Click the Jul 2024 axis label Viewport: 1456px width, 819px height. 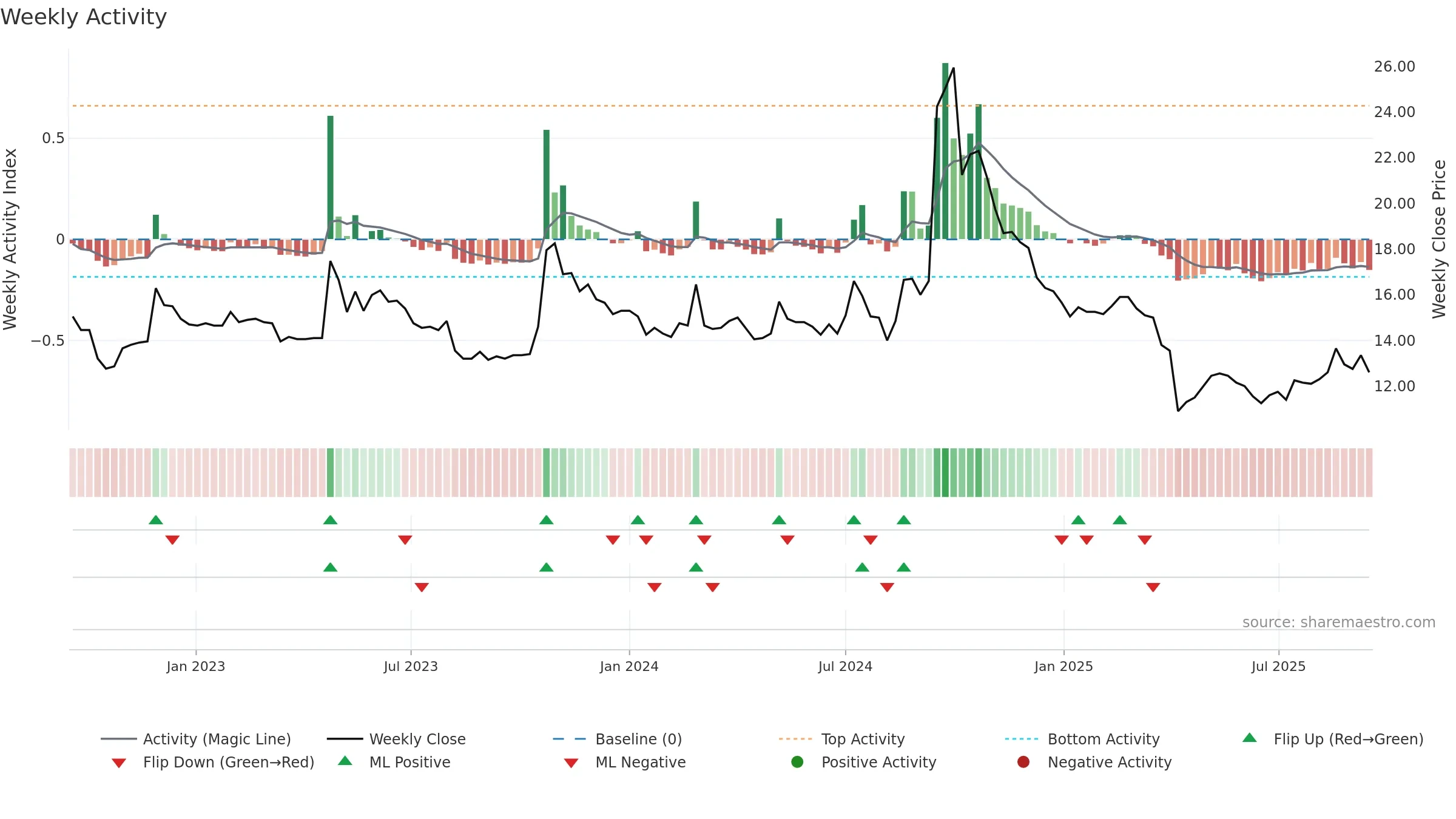[845, 667]
